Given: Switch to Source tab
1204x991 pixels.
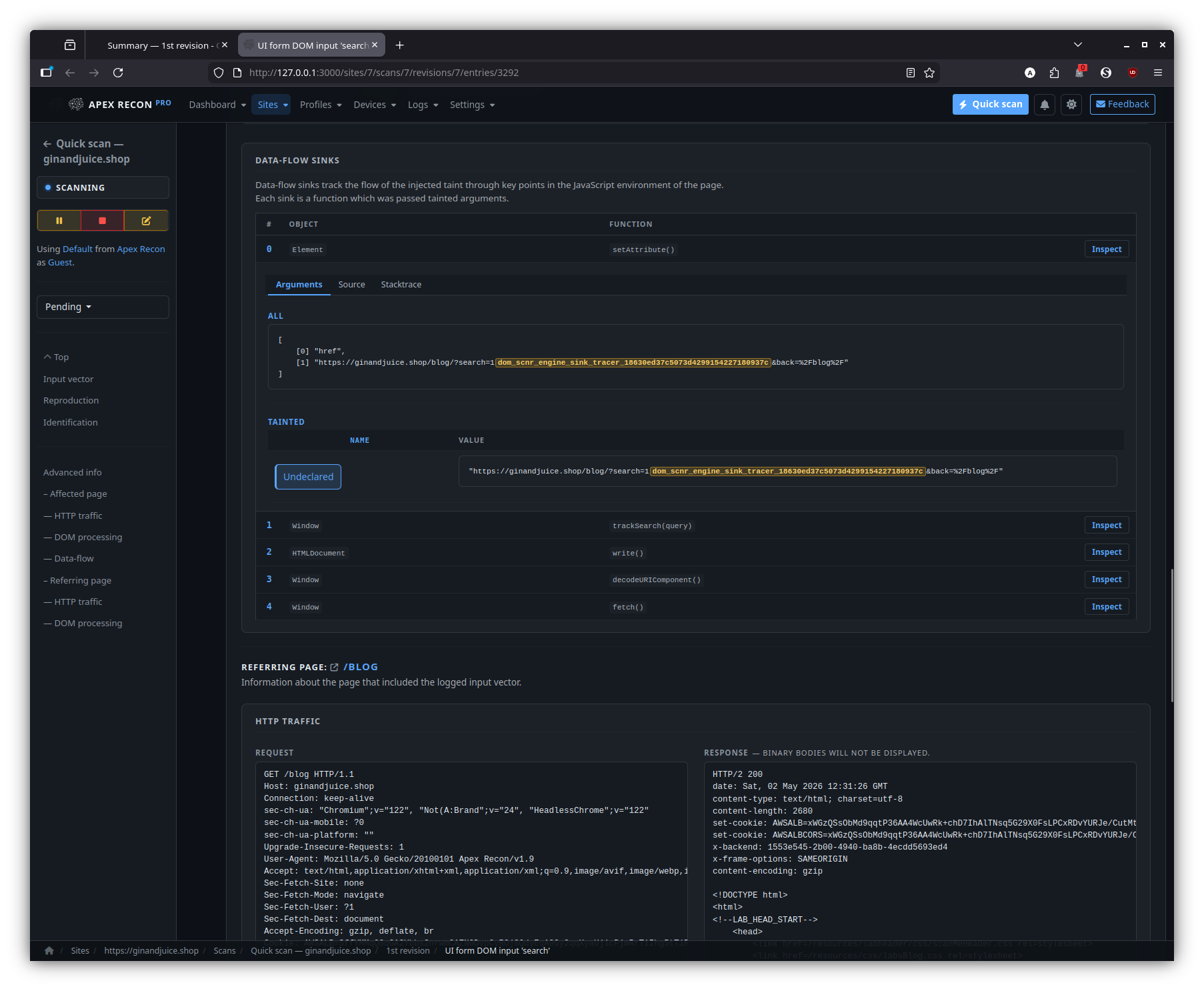Looking at the screenshot, I should pyautogui.click(x=351, y=285).
